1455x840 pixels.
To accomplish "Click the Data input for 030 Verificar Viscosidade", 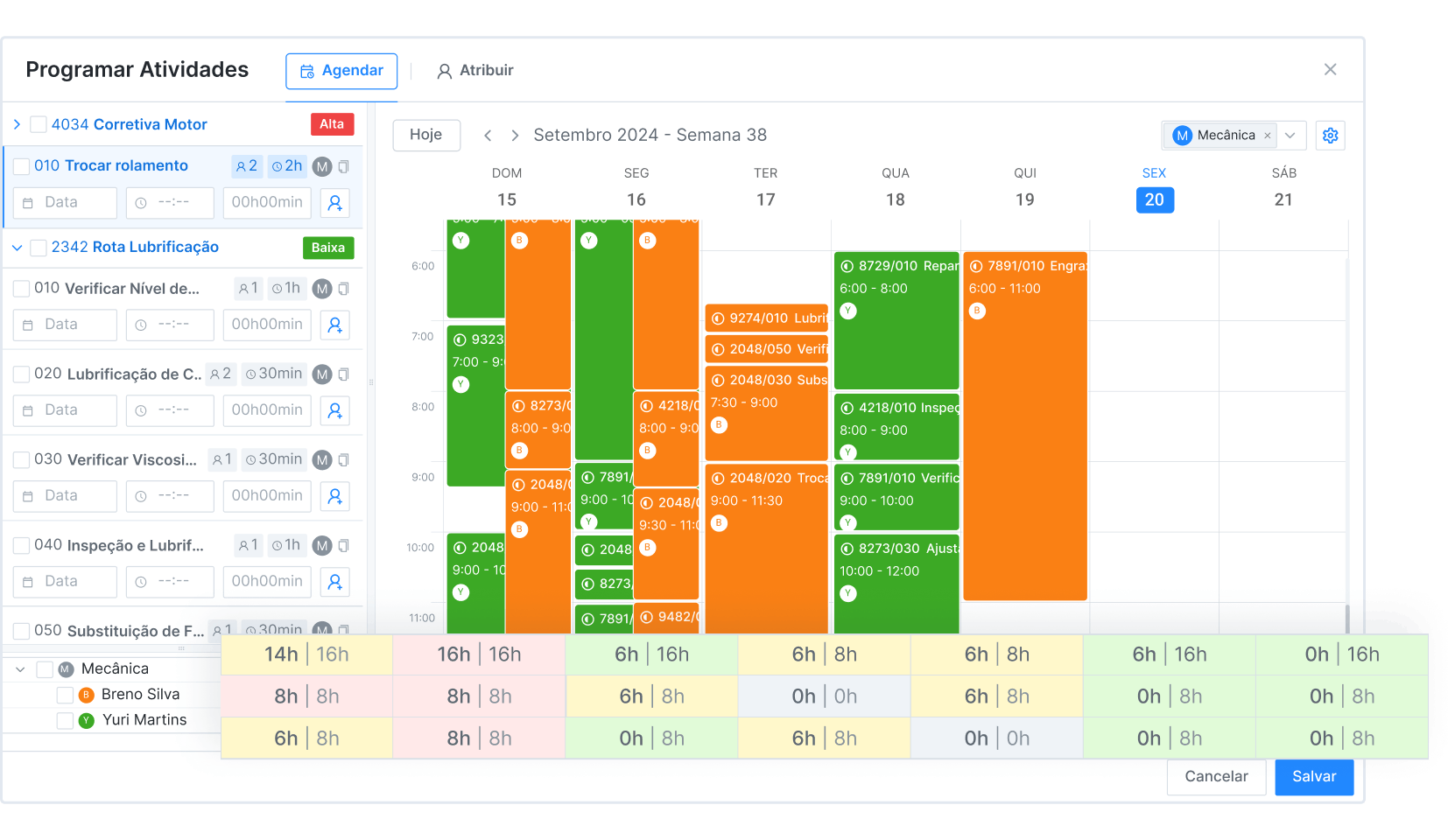I will [64, 495].
